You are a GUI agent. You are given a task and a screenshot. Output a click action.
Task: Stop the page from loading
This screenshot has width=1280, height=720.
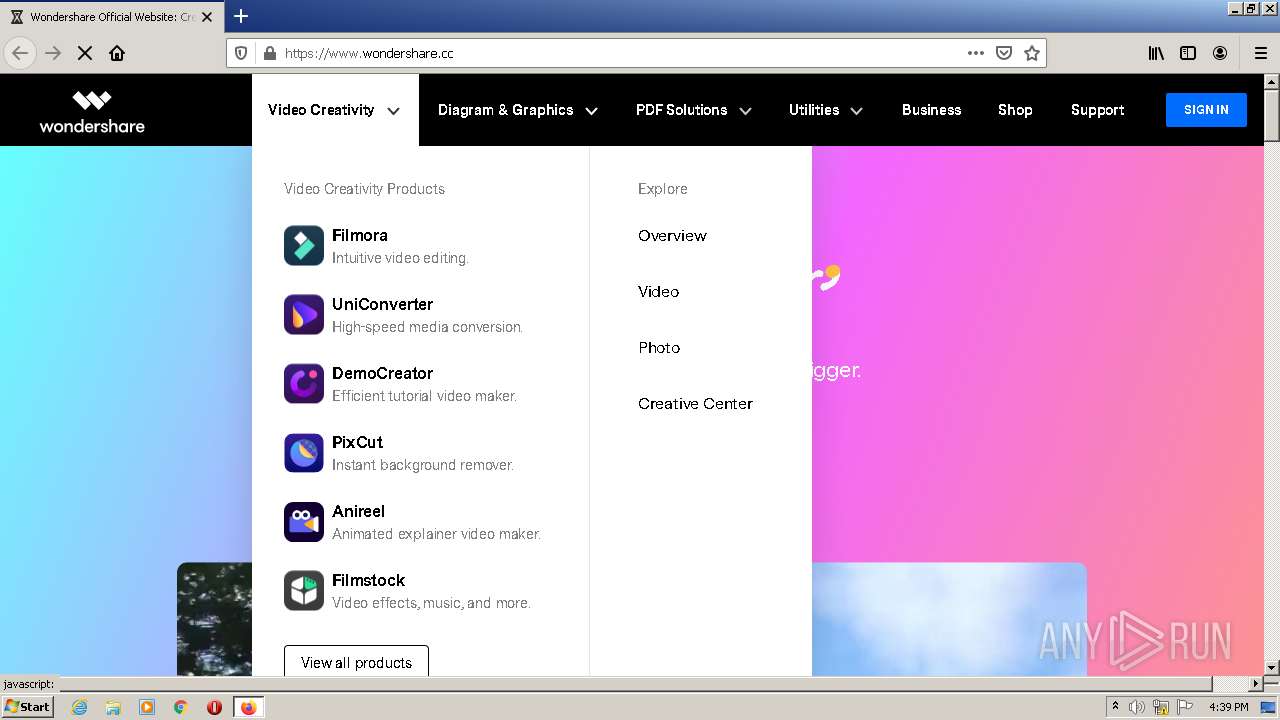click(85, 53)
